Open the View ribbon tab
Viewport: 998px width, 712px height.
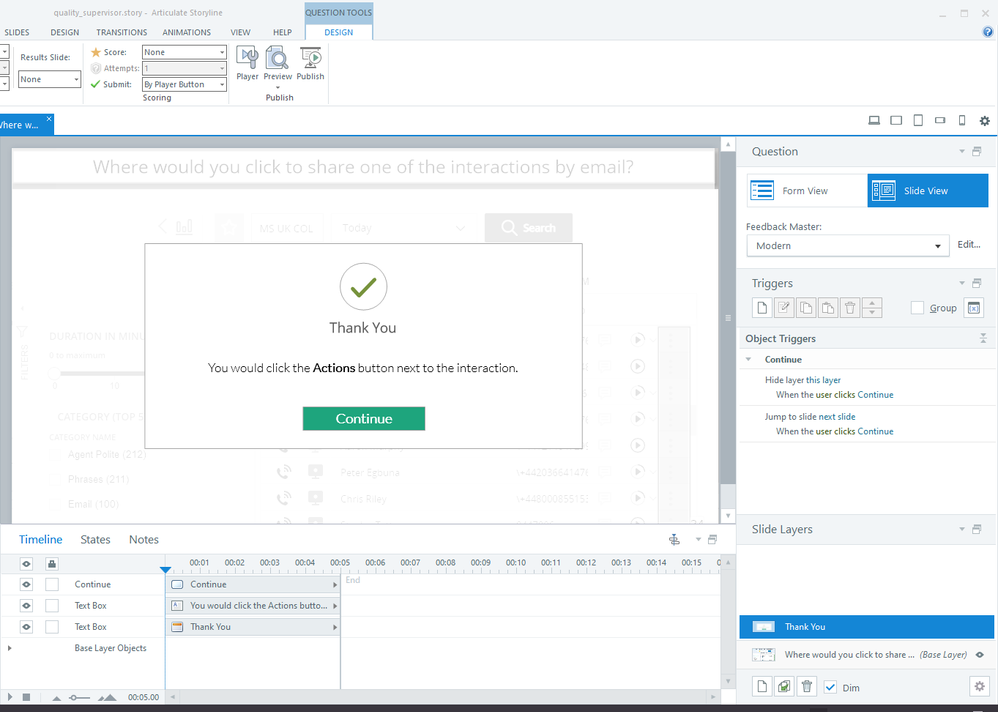pos(241,32)
